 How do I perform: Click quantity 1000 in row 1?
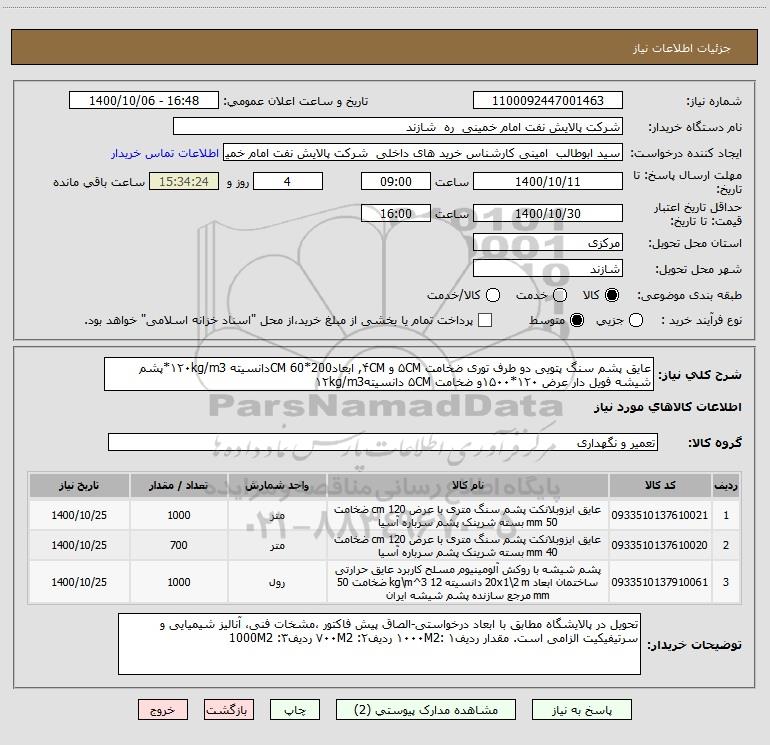pyautogui.click(x=179, y=515)
